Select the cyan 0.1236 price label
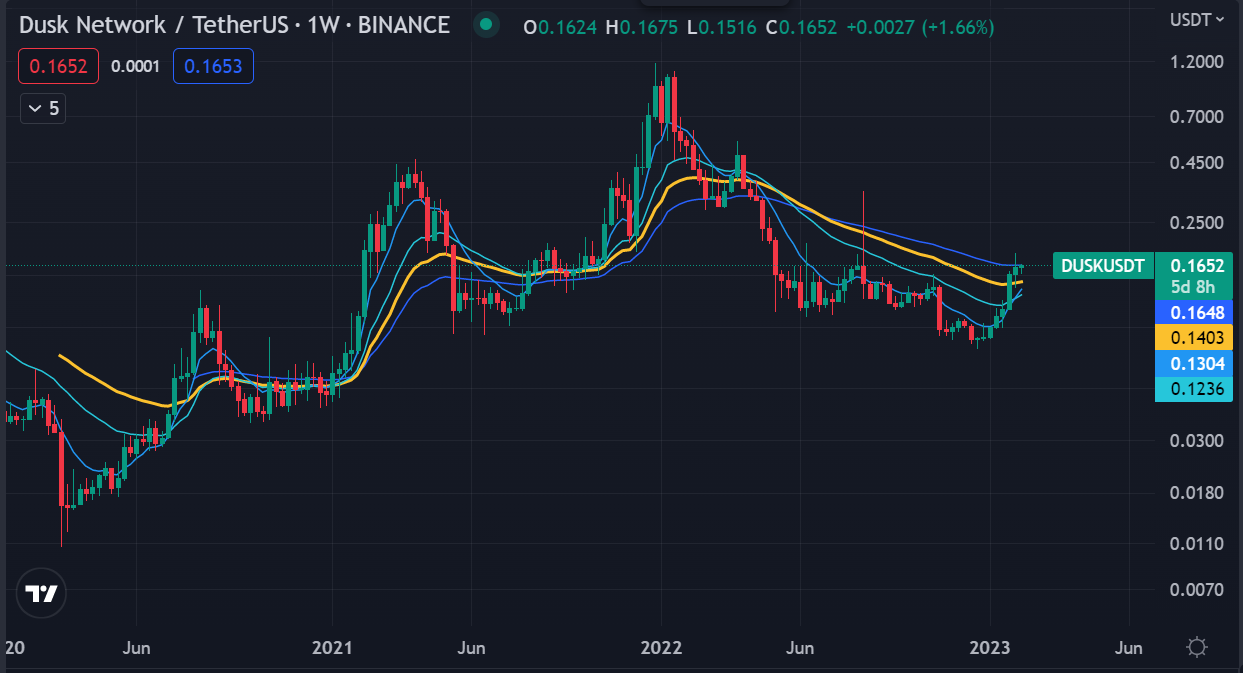 click(1196, 390)
